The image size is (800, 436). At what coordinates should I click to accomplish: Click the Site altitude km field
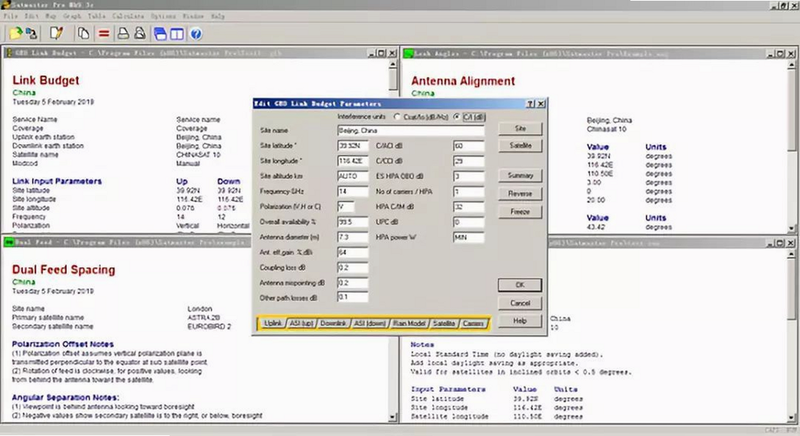coord(353,176)
